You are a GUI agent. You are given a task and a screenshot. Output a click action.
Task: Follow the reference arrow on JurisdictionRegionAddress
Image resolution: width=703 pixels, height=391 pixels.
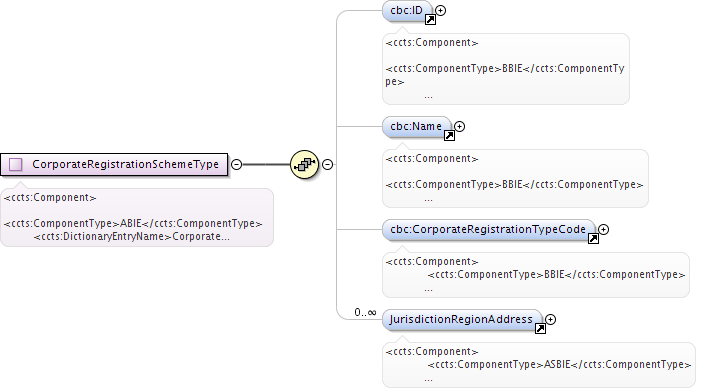[540, 329]
